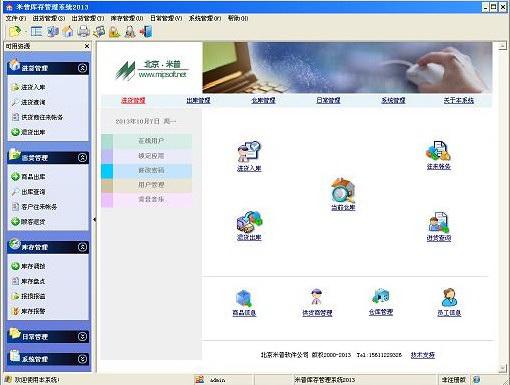The width and height of the screenshot is (510, 385).
Task: Click the 锁定应用 lavender row
Action: pos(147,156)
